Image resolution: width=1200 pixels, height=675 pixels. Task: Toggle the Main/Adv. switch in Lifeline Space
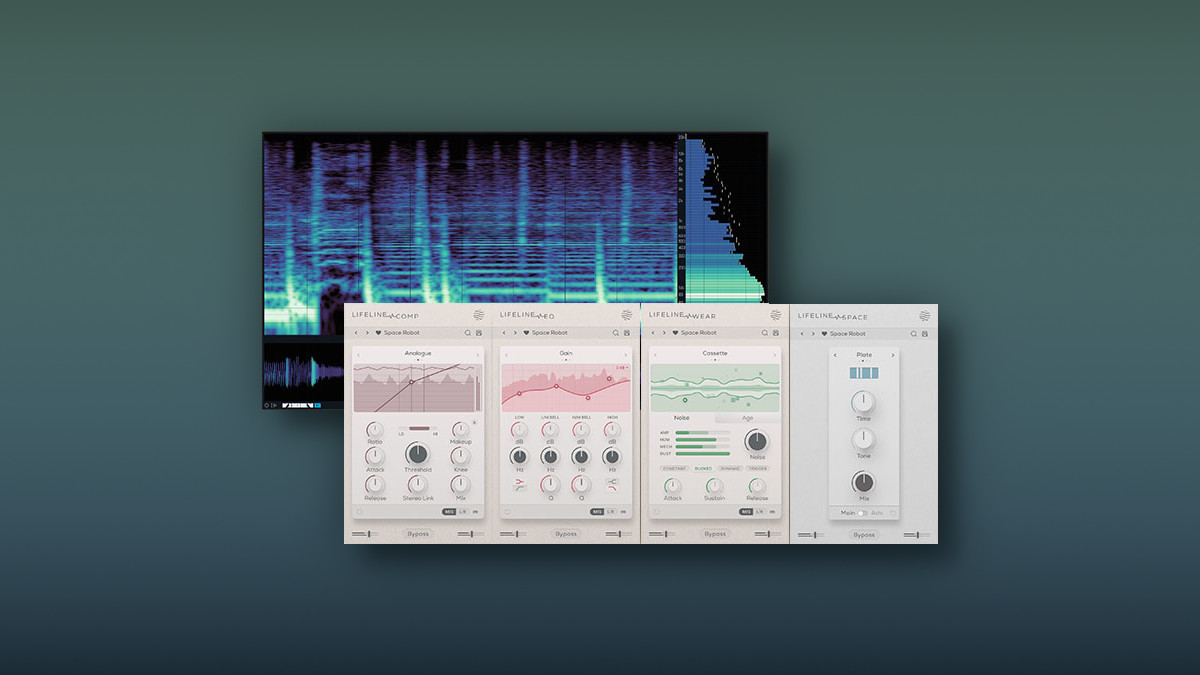(861, 513)
